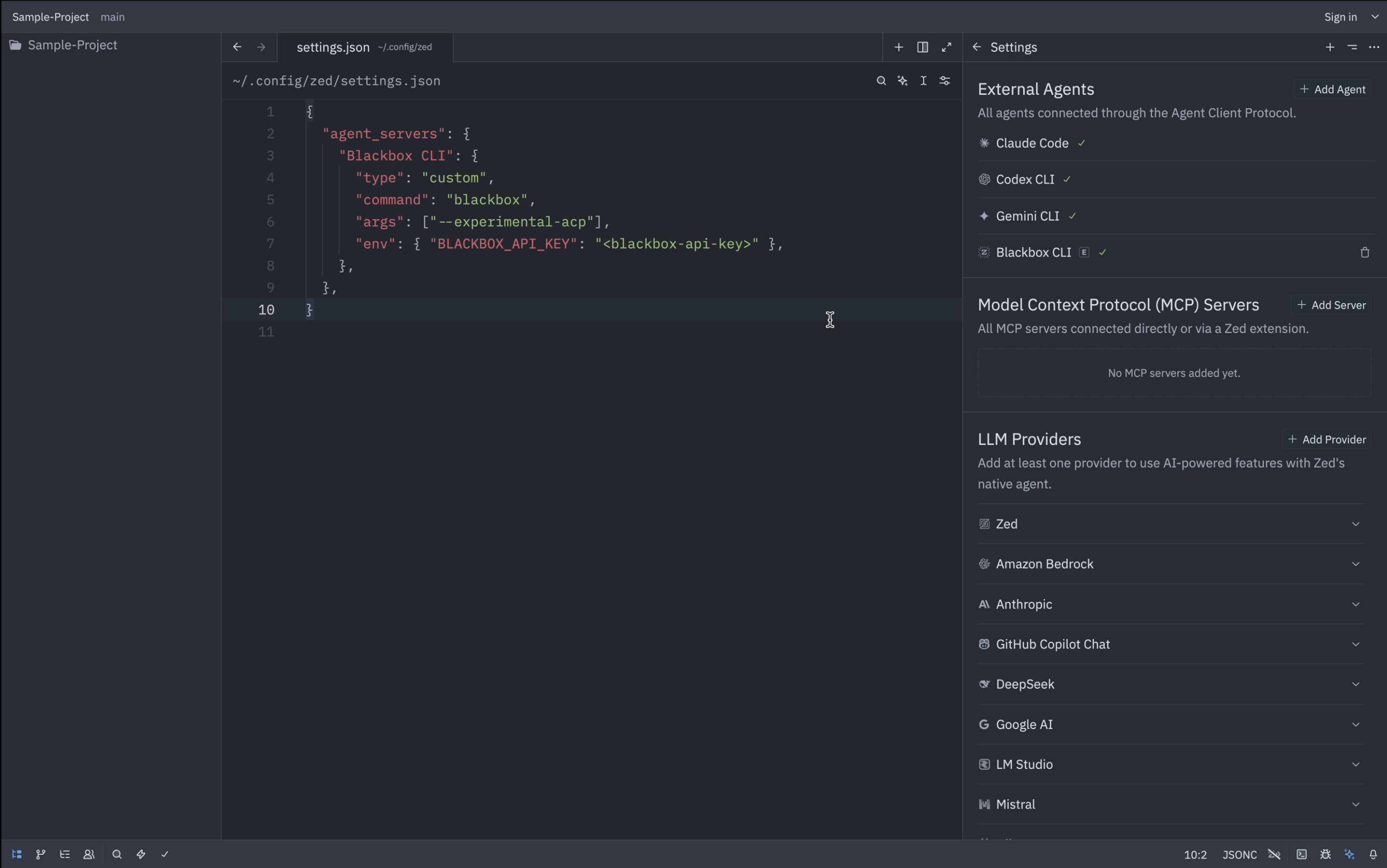Open the collaboration panel icon
This screenshot has height=868, width=1387.
(x=89, y=854)
